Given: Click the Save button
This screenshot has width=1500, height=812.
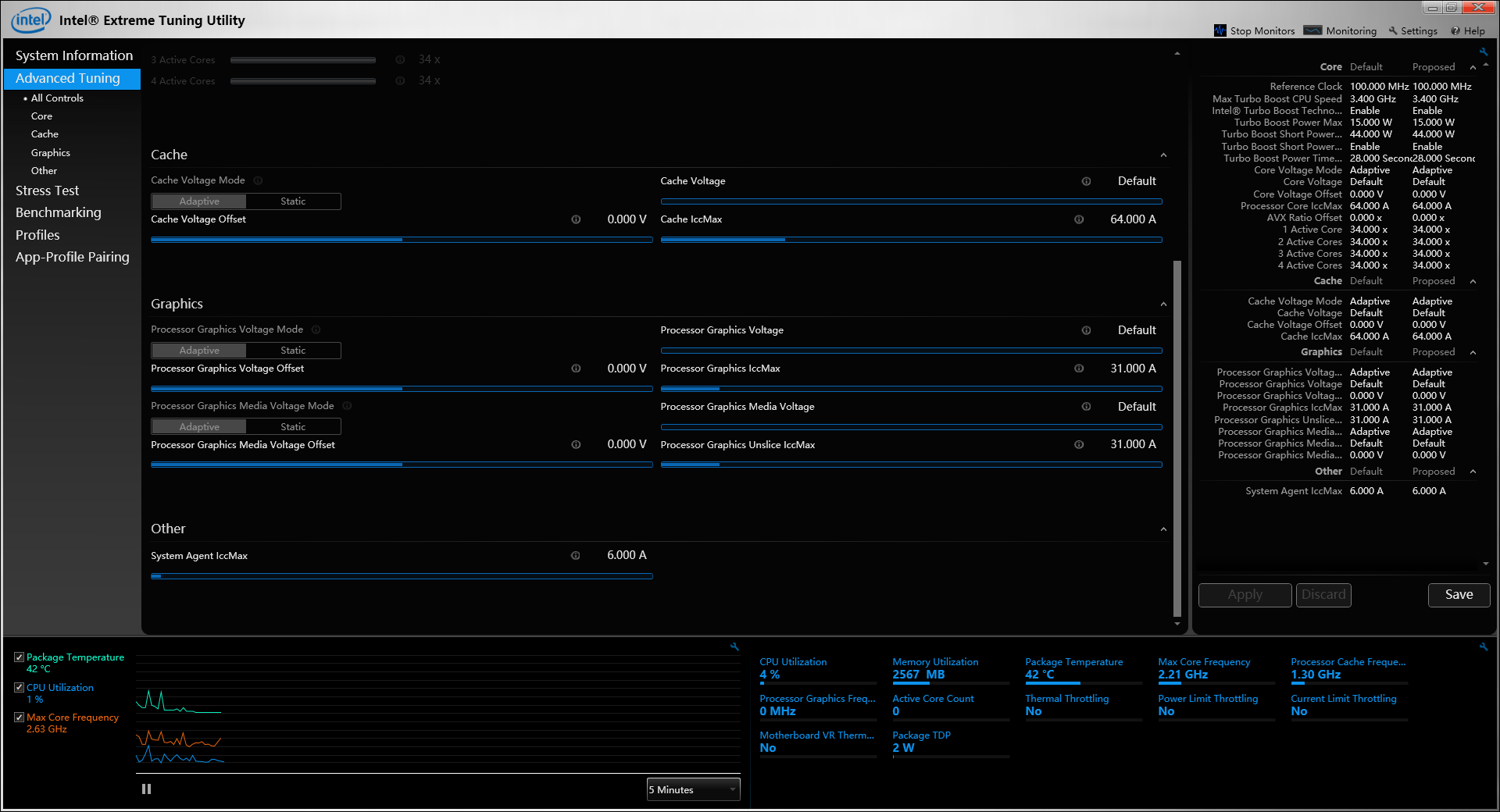Looking at the screenshot, I should [1459, 595].
